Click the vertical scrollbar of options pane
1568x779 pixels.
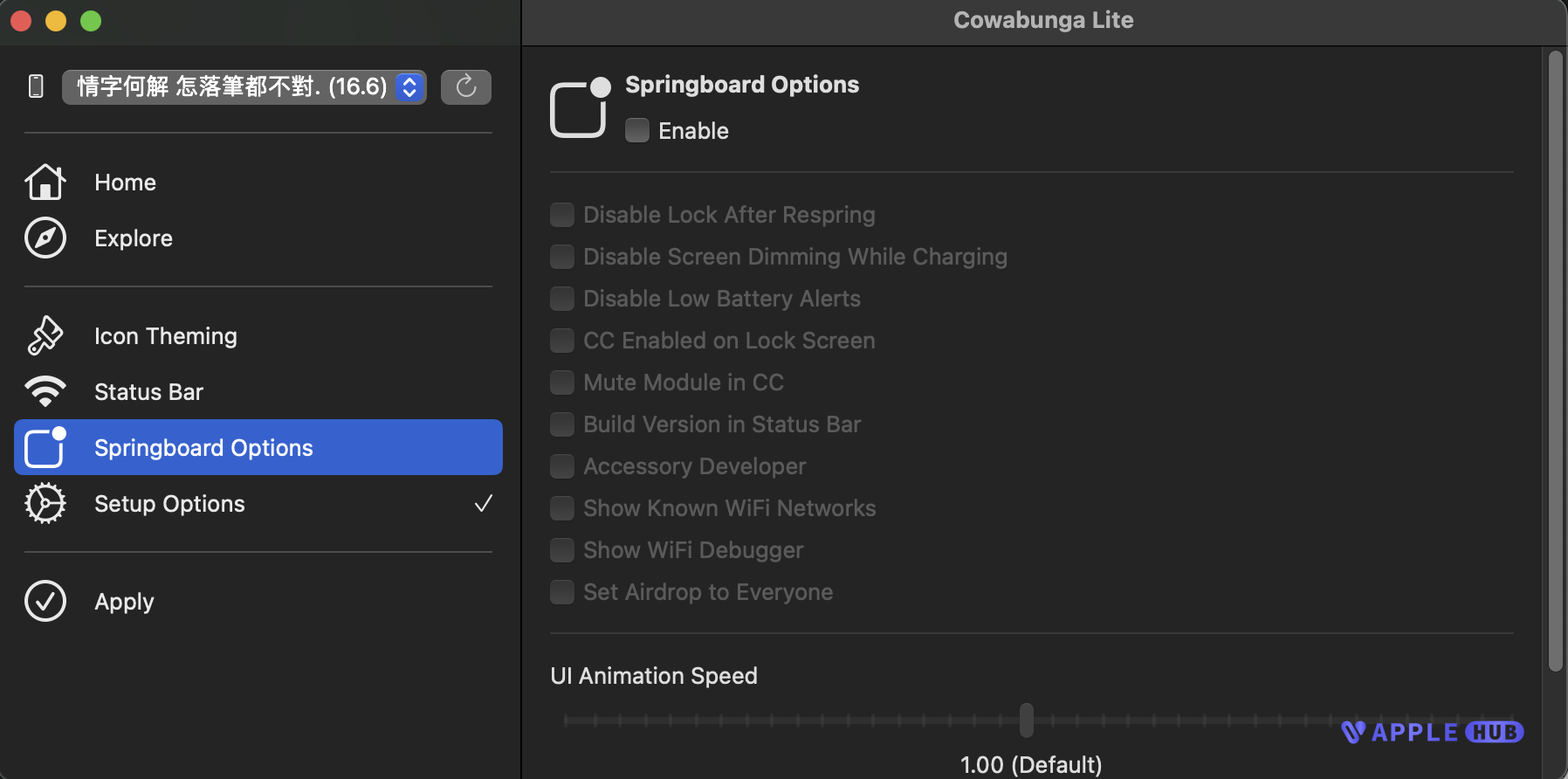tap(1555, 361)
